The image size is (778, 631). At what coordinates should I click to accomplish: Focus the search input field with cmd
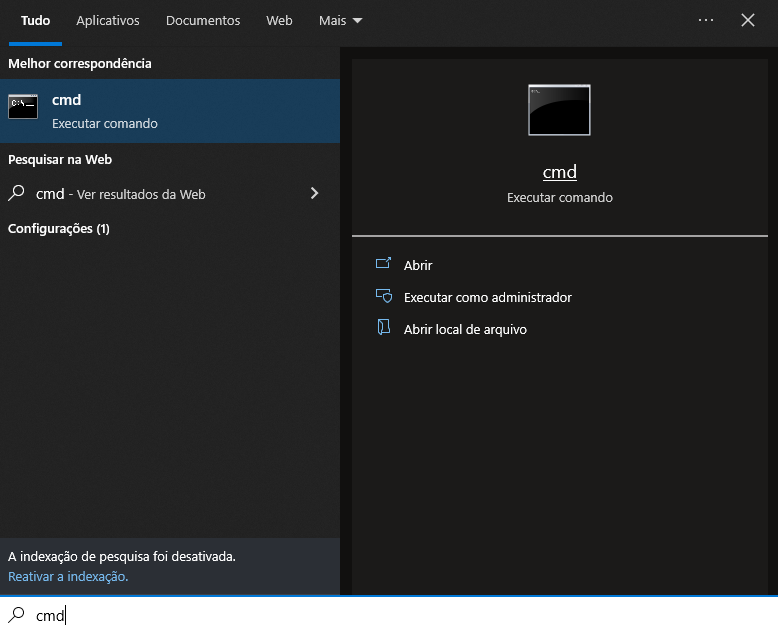[389, 614]
